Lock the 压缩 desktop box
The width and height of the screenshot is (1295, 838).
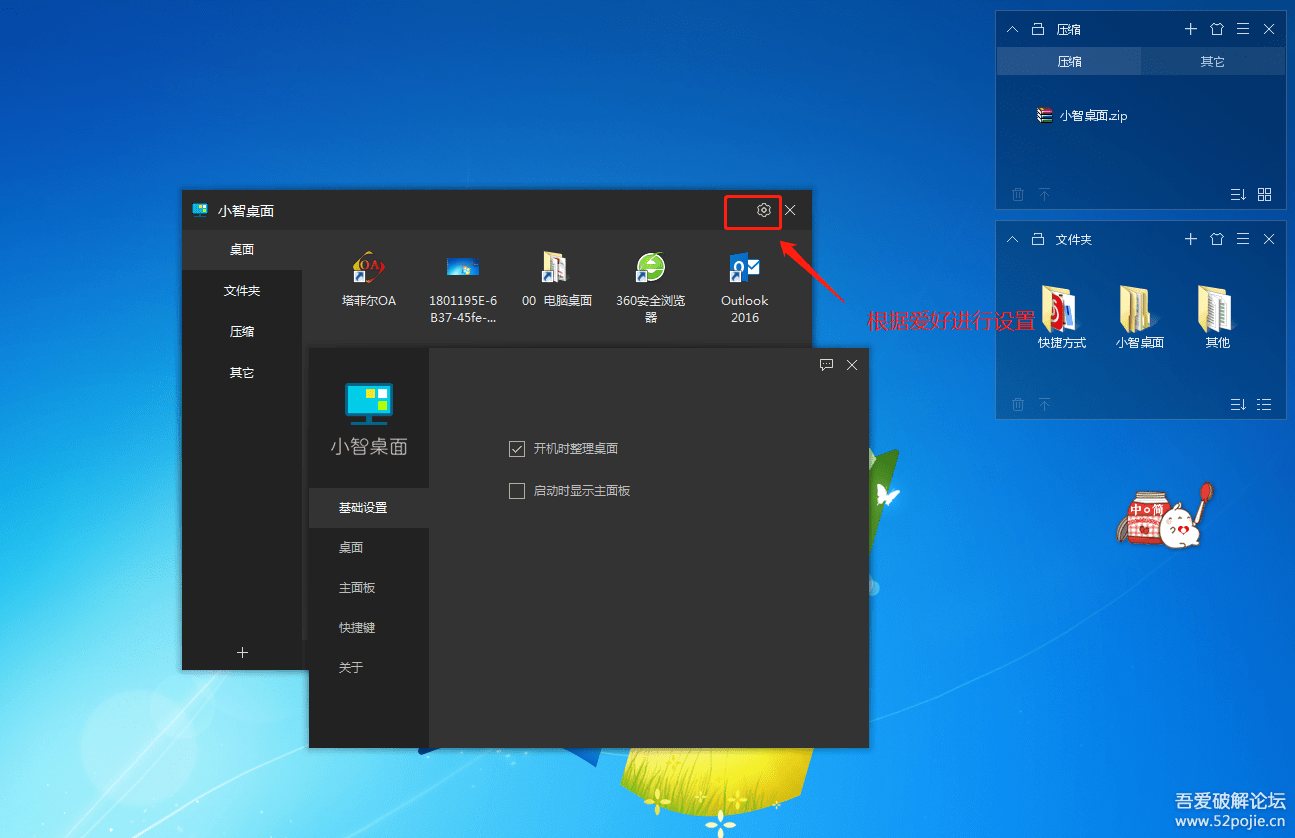coord(1038,29)
